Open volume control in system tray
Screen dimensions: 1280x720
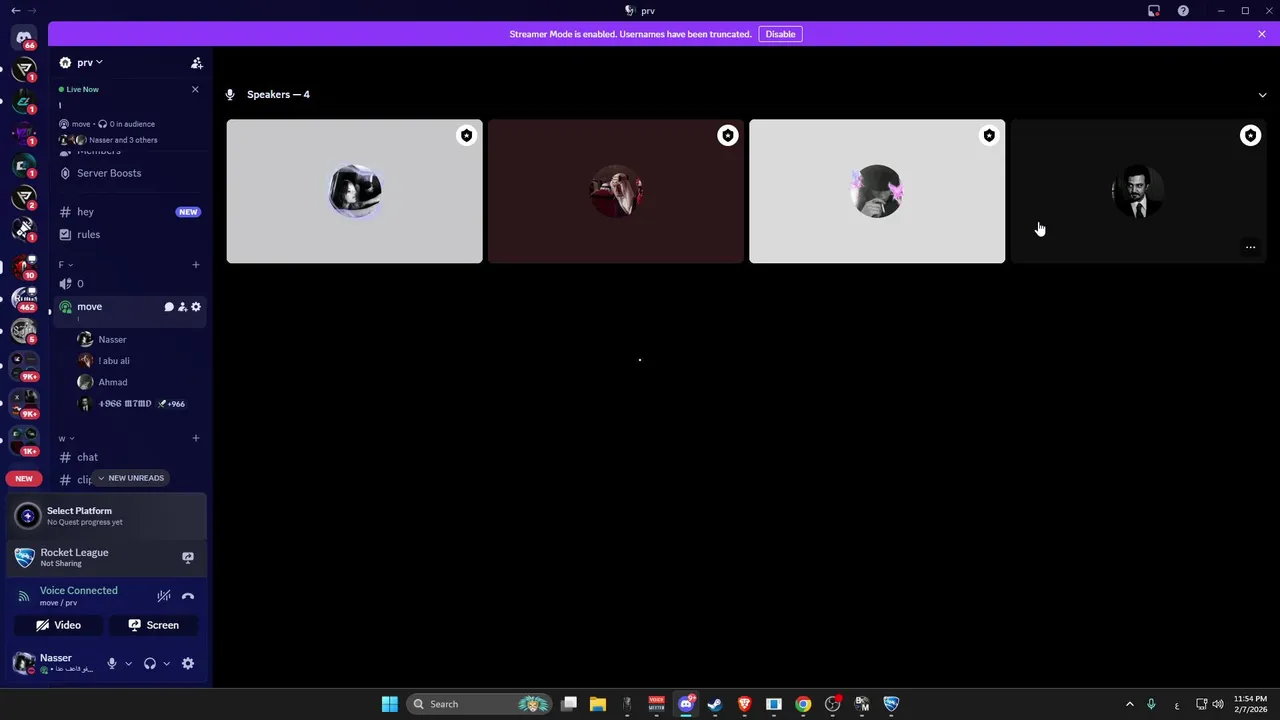pos(1218,704)
